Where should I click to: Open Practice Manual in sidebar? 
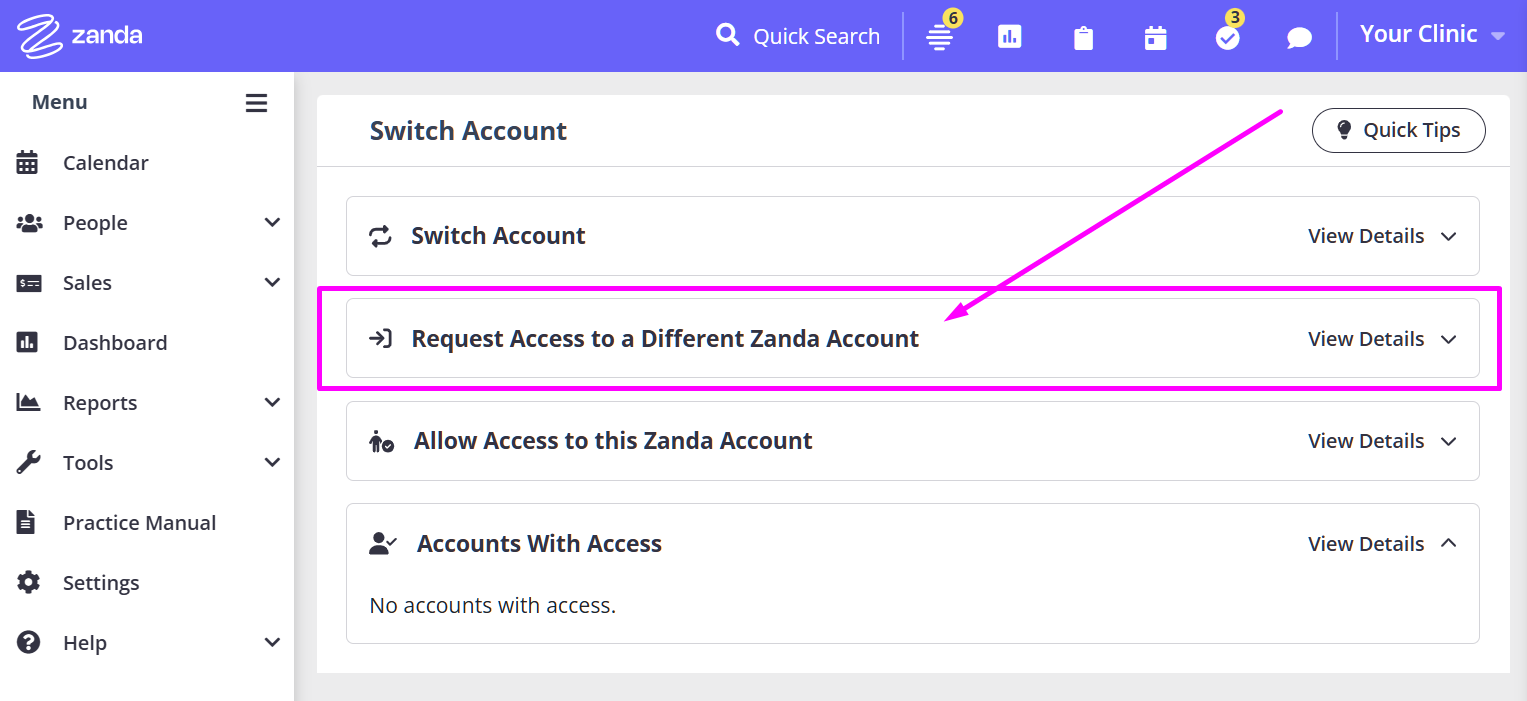click(x=139, y=523)
